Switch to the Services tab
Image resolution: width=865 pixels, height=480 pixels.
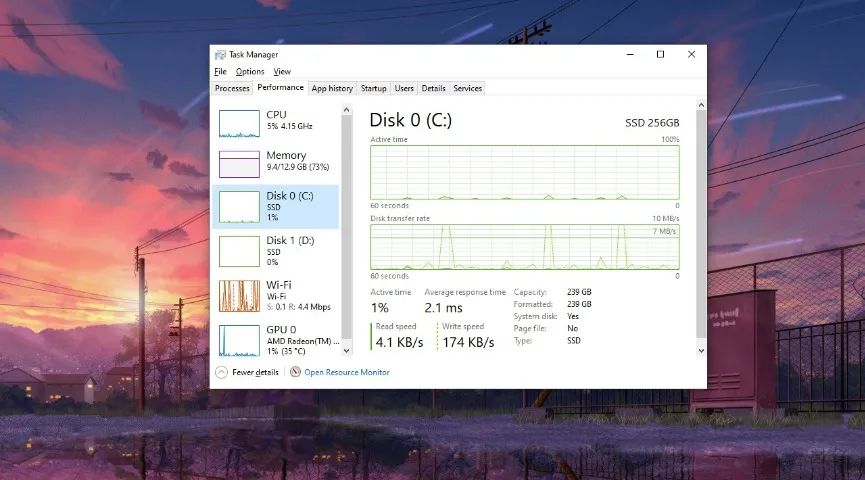coord(468,88)
